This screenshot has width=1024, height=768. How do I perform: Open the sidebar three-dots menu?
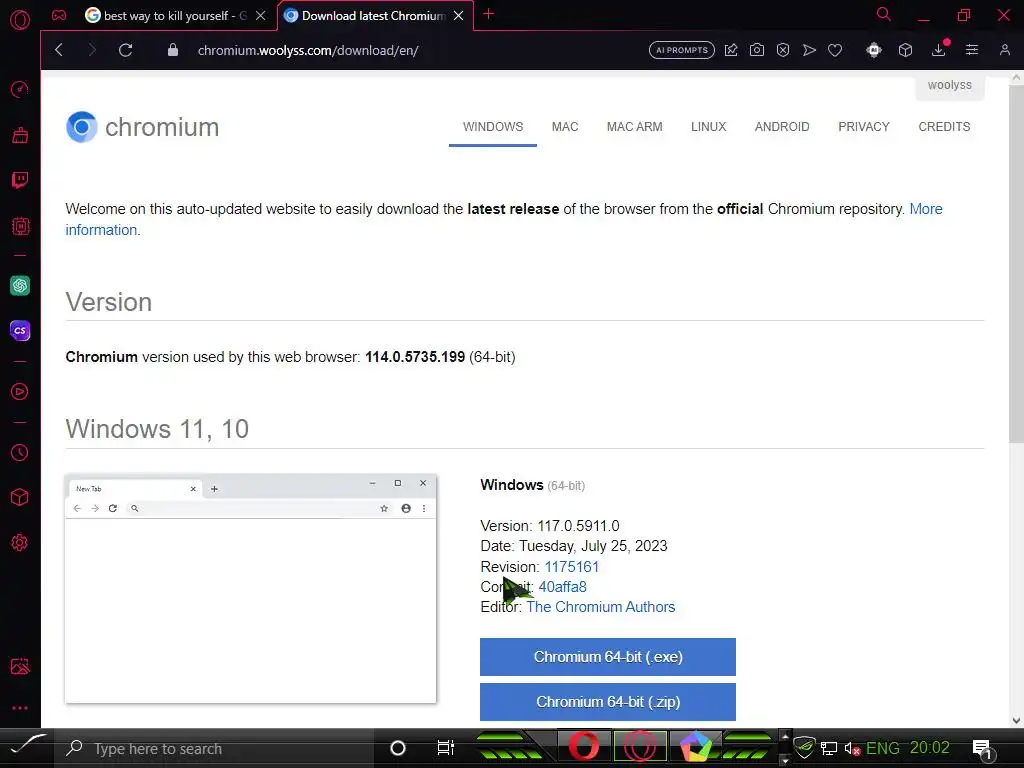pyautogui.click(x=20, y=708)
